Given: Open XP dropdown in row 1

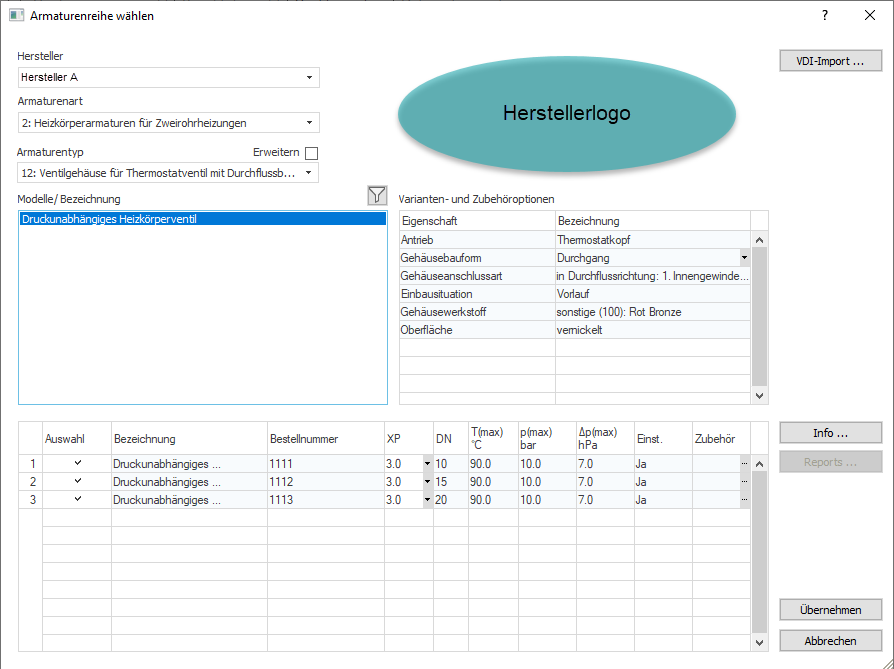Looking at the screenshot, I should 427,464.
